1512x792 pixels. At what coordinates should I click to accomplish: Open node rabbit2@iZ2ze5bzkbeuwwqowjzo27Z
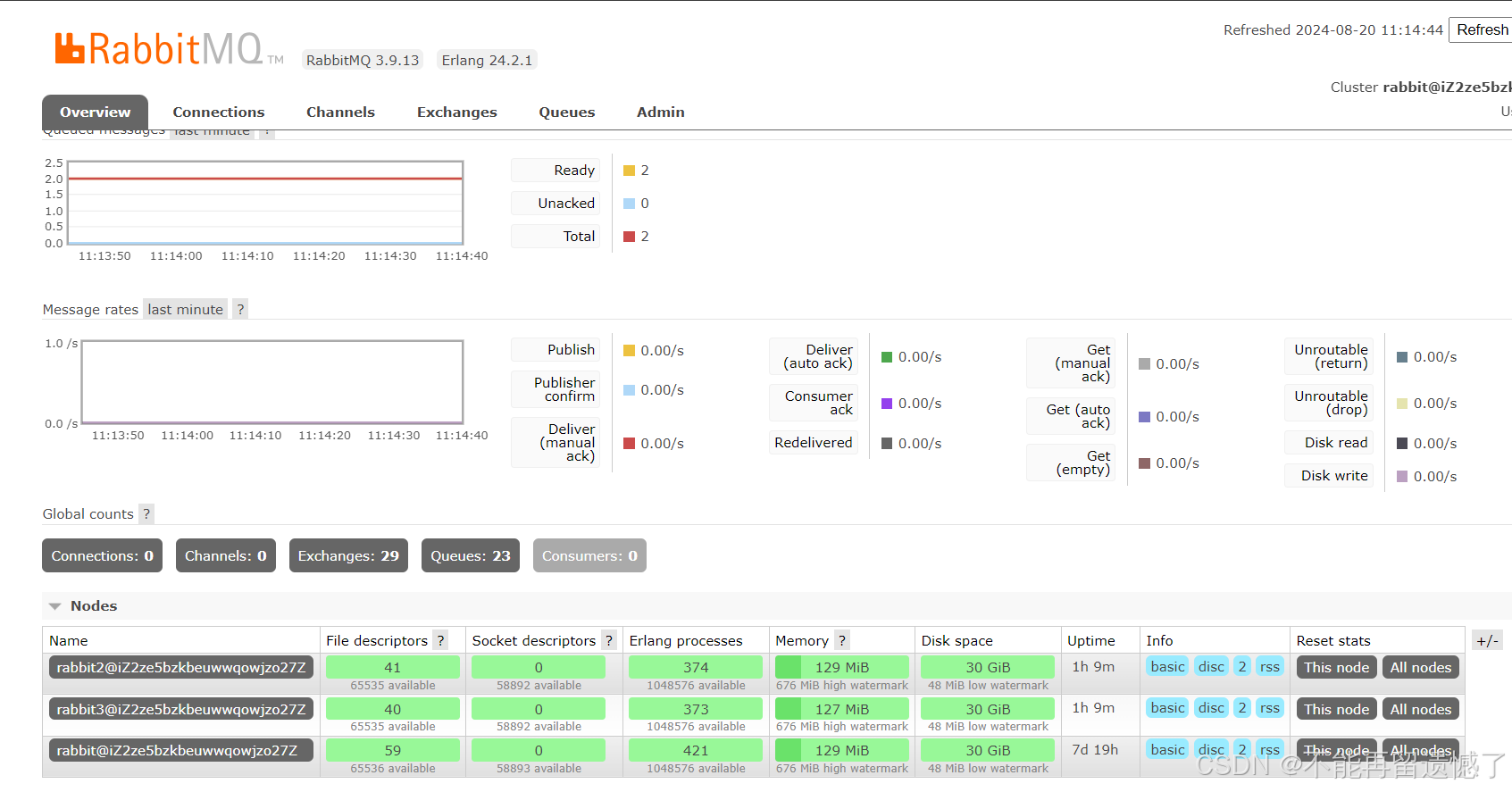click(x=181, y=667)
